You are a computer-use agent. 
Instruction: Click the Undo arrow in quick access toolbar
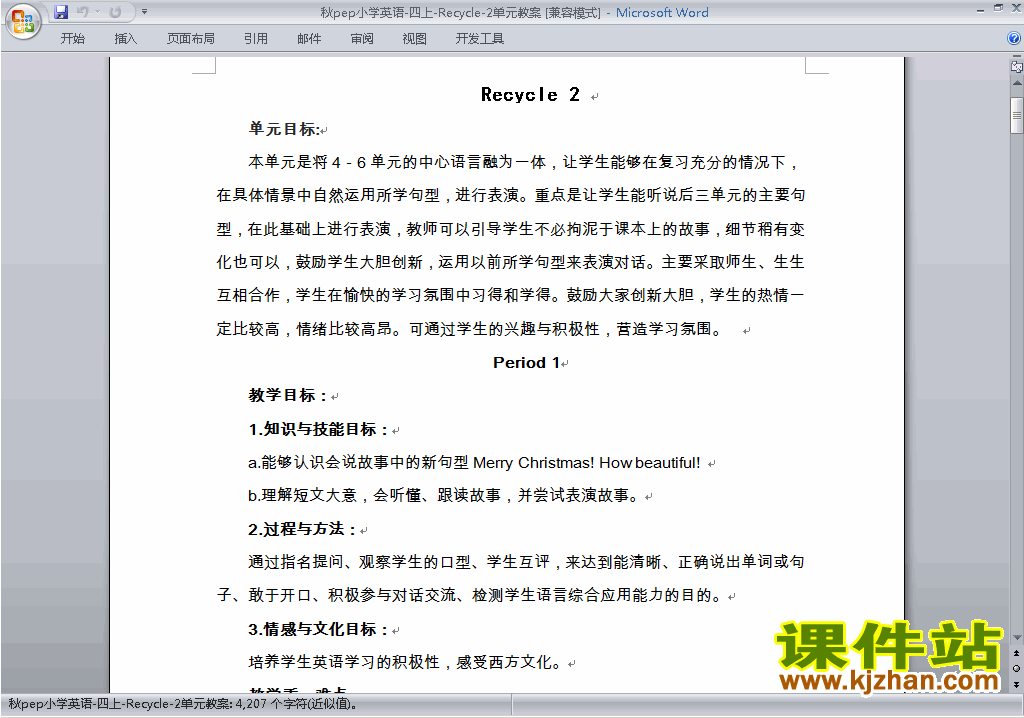point(82,12)
